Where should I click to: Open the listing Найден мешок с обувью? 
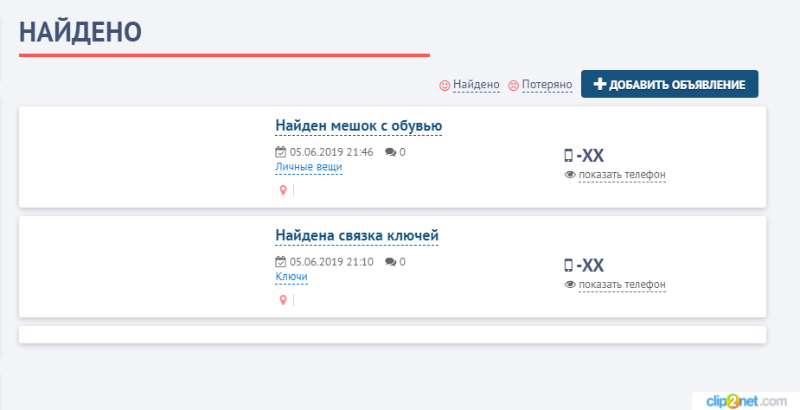358,126
